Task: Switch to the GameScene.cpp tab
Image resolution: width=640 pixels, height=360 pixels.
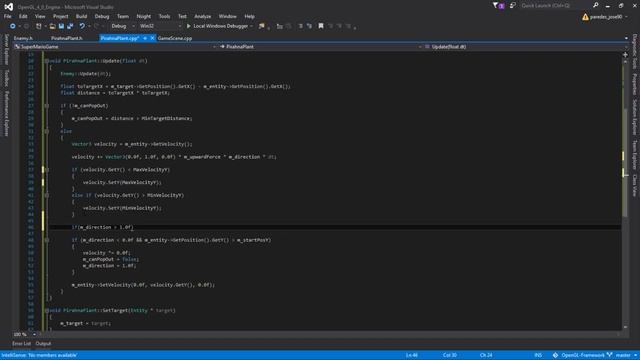Action: tap(175, 38)
